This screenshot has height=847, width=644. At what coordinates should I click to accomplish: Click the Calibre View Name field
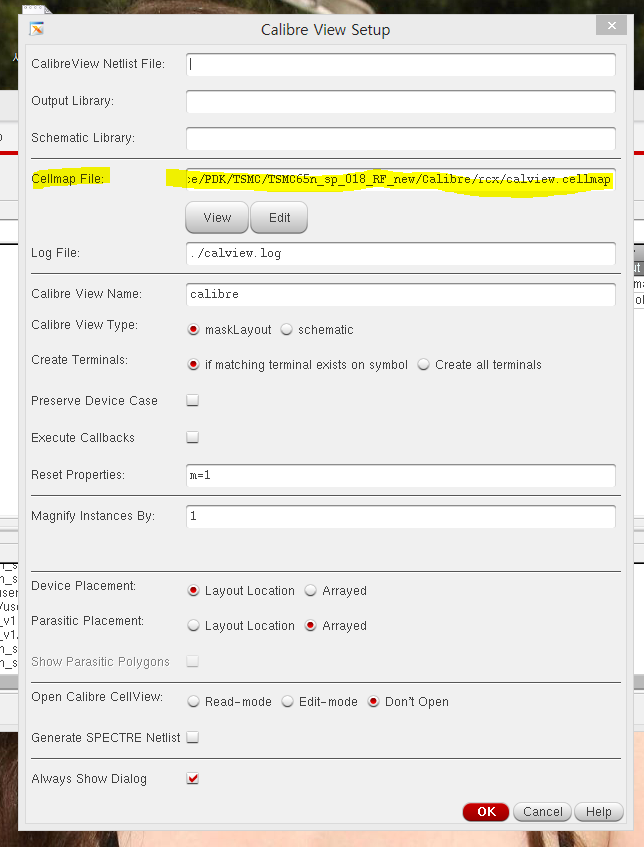point(400,294)
